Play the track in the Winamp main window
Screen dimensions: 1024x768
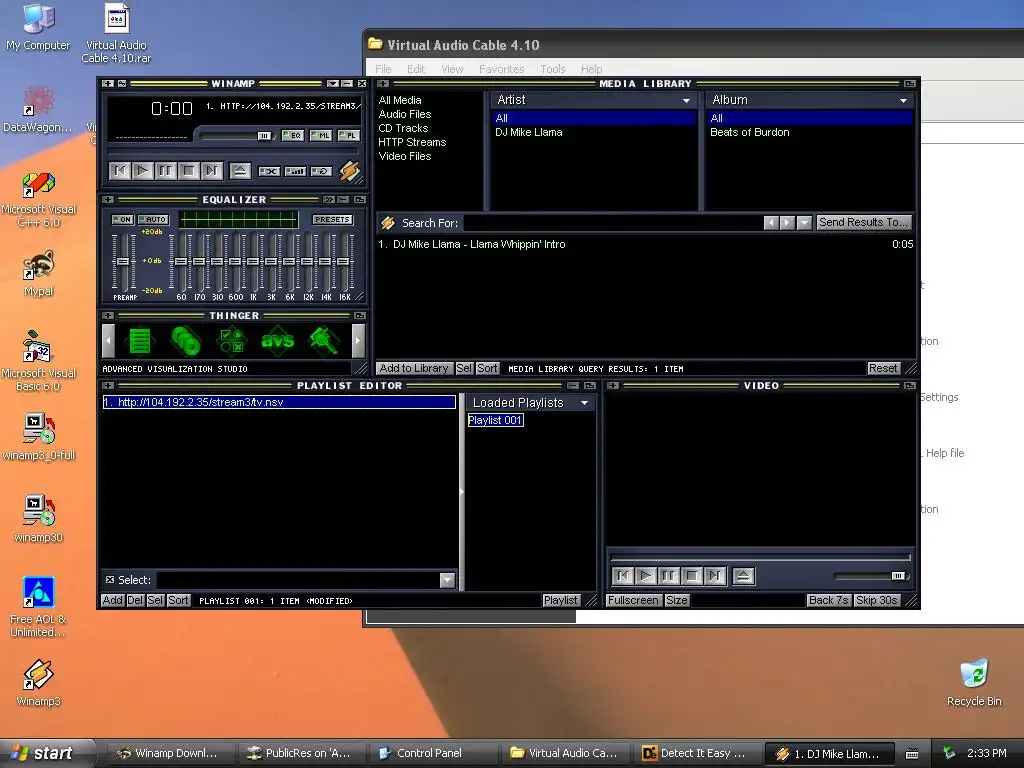coord(142,171)
